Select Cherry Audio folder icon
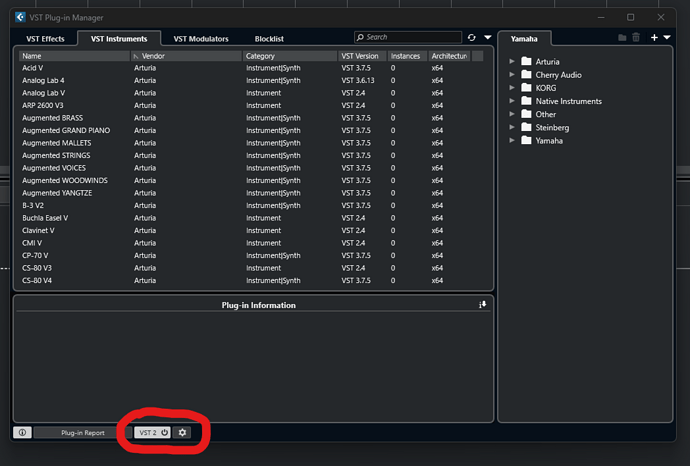The width and height of the screenshot is (690, 466). 526,74
